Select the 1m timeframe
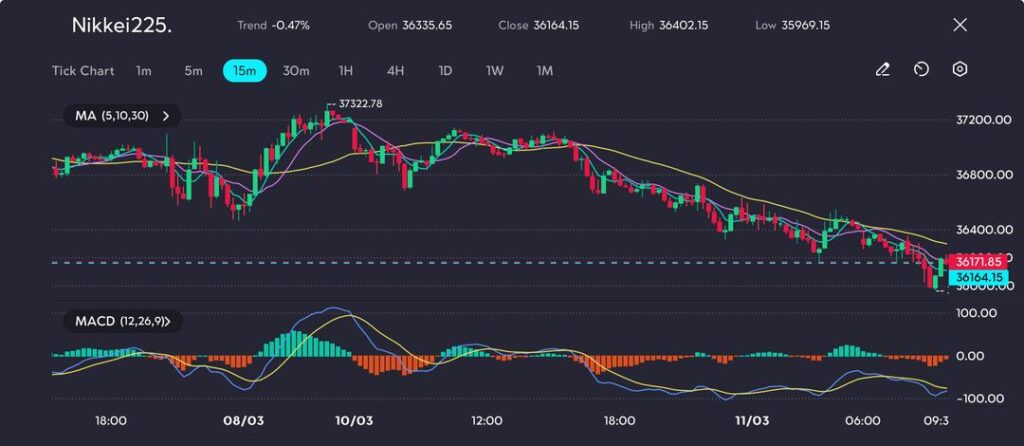Image resolution: width=1024 pixels, height=446 pixels. tap(144, 71)
